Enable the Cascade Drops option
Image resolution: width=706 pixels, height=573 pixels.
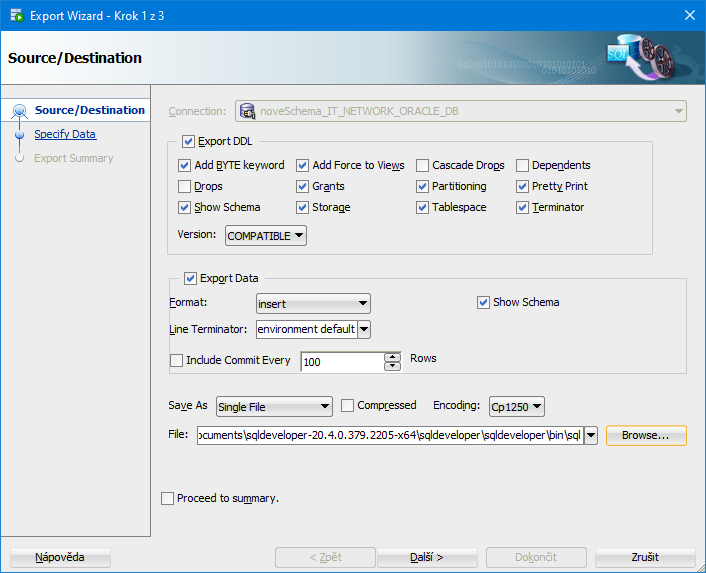point(423,166)
